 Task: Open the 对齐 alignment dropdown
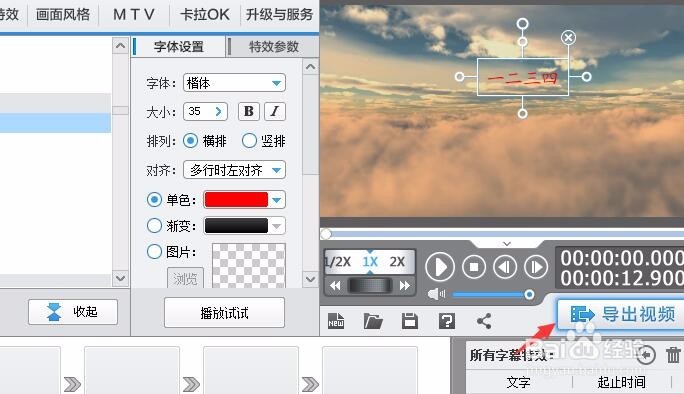click(x=234, y=170)
